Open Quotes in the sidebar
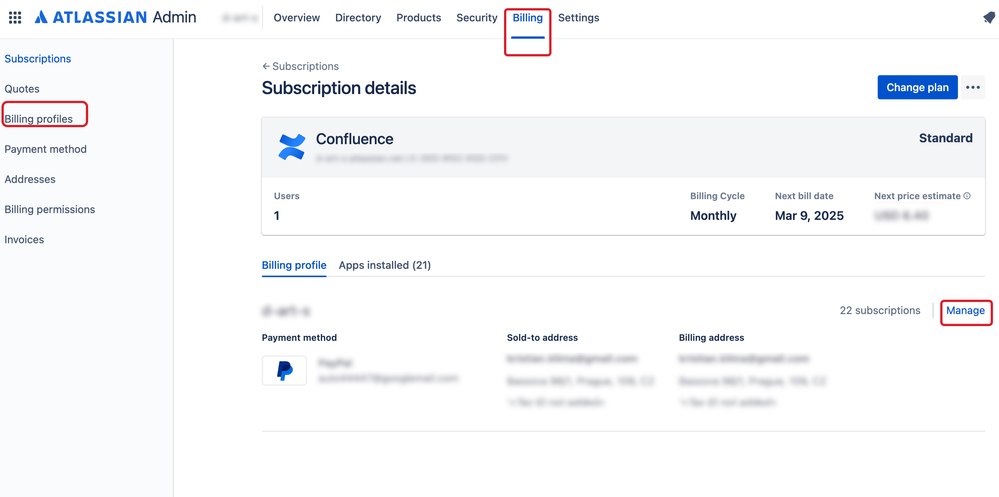 (22, 89)
